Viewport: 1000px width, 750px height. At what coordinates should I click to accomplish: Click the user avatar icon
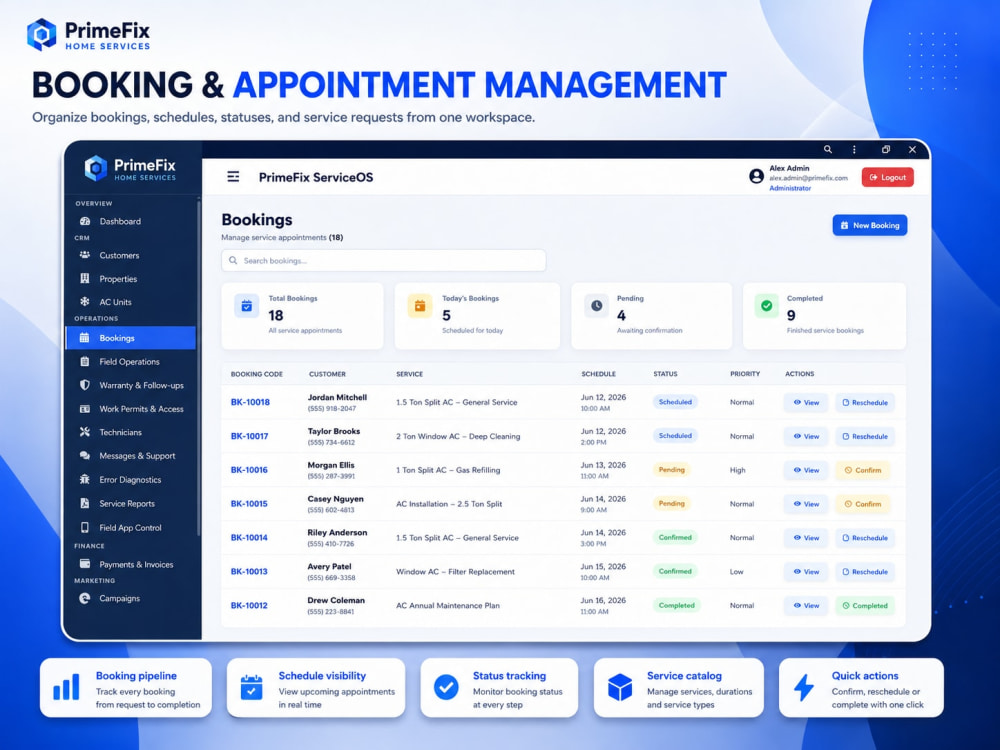(x=756, y=177)
